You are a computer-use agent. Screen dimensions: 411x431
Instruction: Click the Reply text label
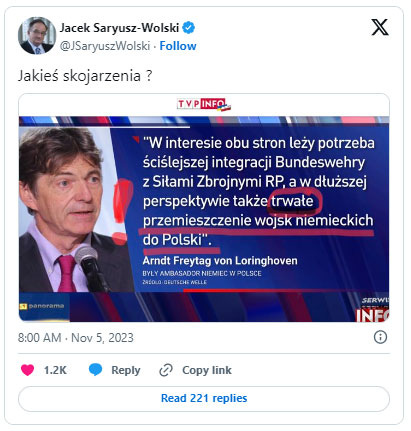[x=126, y=370]
